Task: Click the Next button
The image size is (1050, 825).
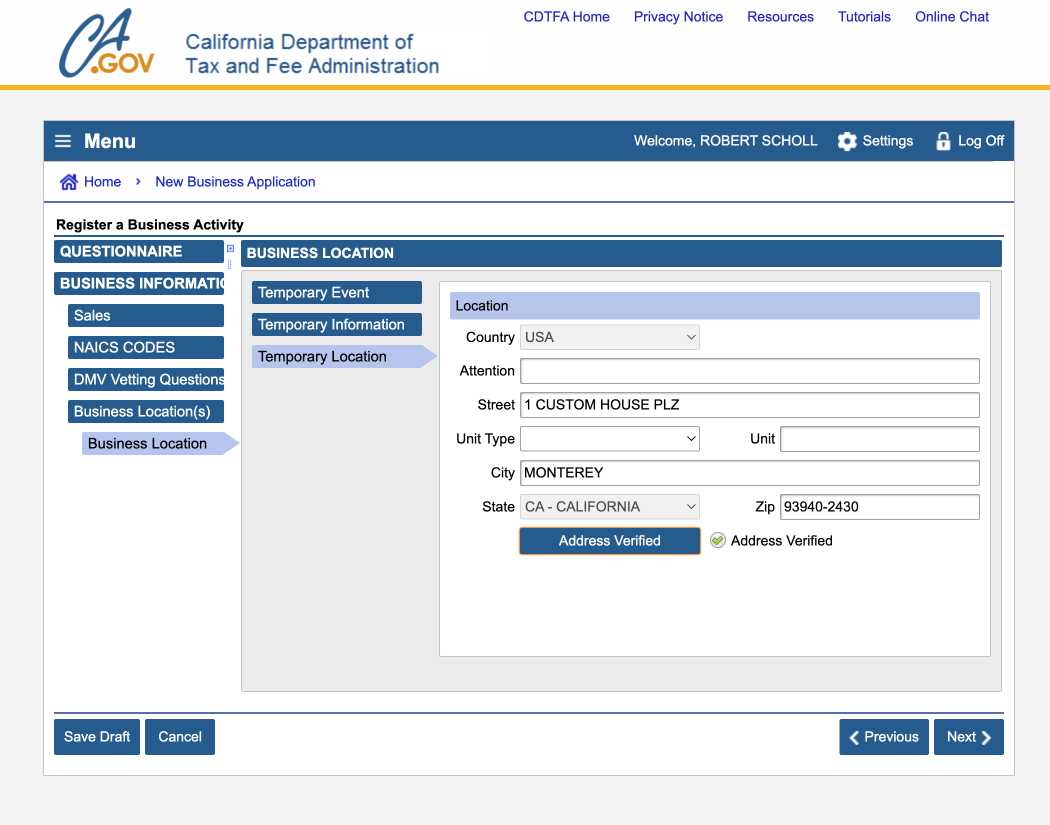Action: [x=968, y=737]
